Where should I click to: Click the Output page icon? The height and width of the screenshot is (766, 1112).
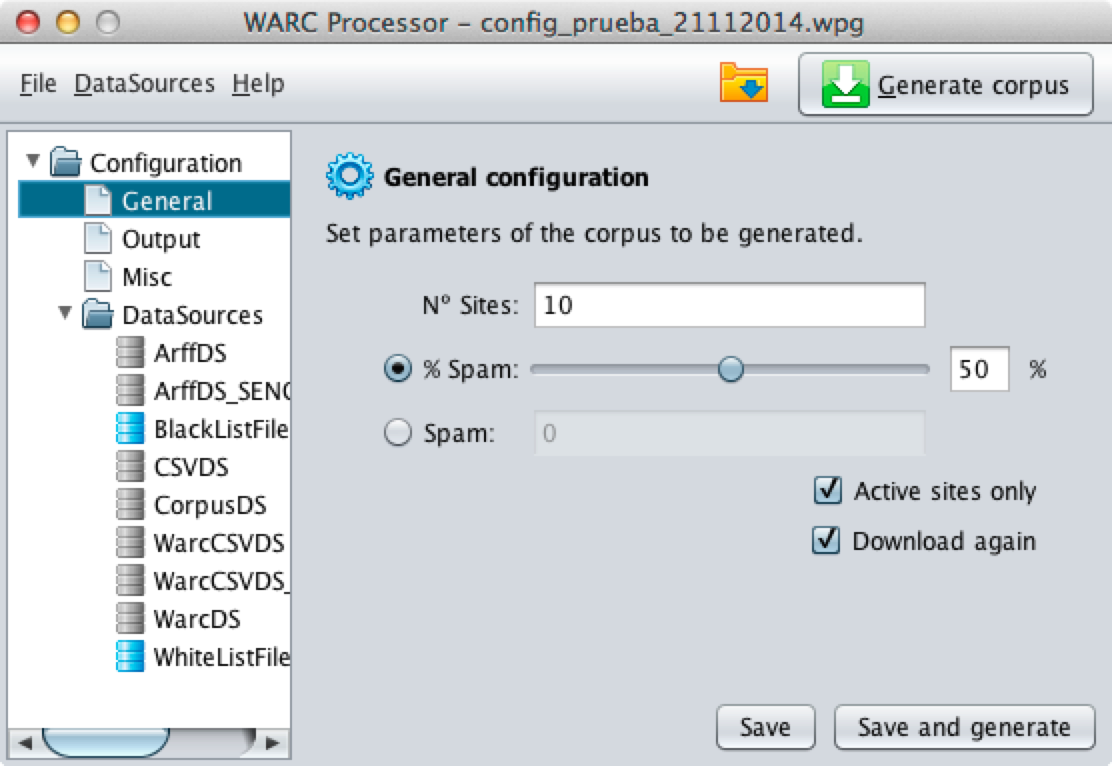tap(98, 239)
